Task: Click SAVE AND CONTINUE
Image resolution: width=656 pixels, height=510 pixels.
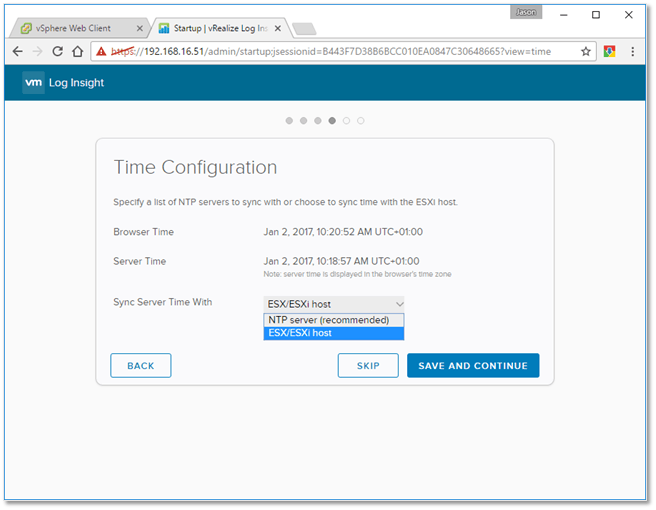Action: (473, 366)
